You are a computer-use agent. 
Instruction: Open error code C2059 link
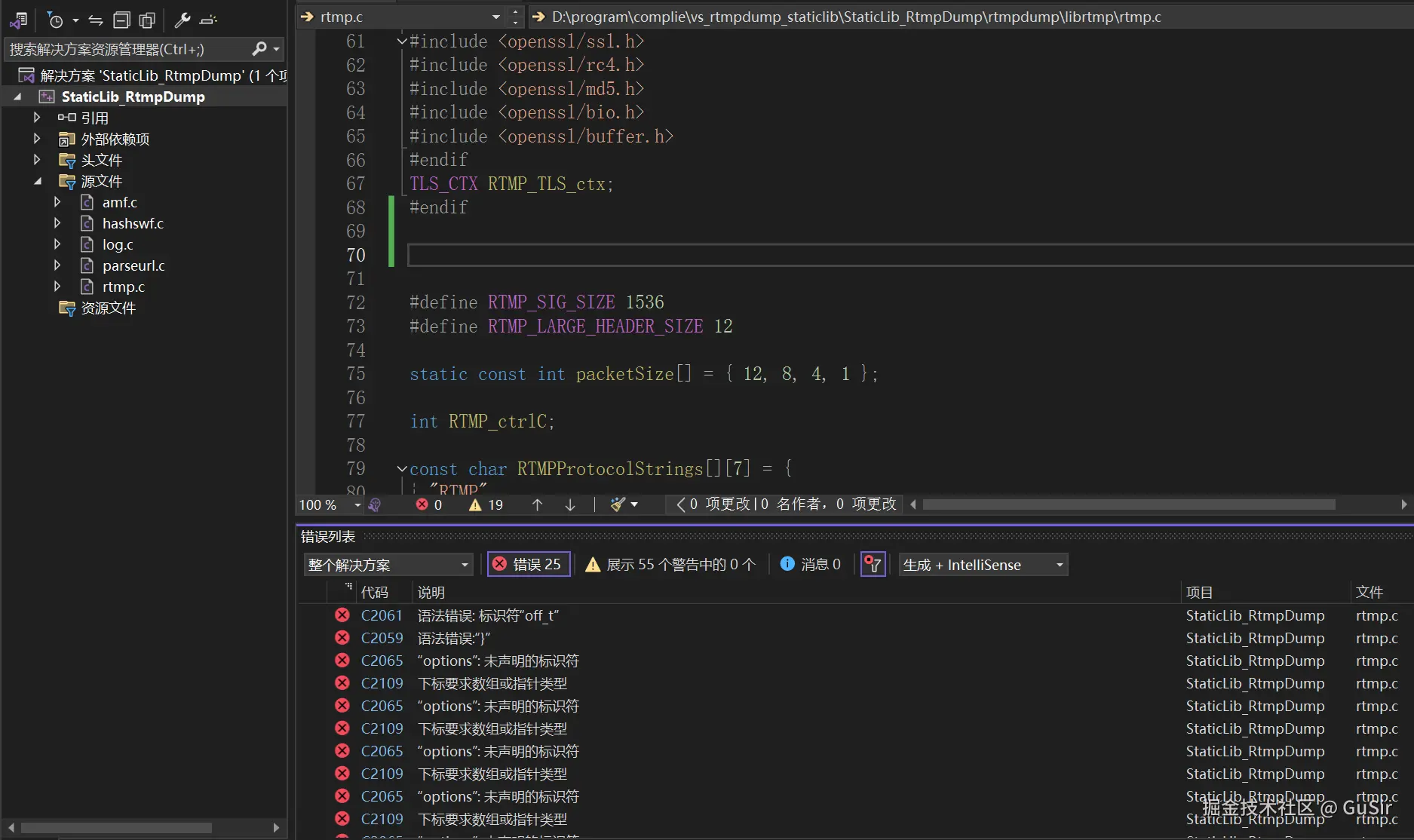(x=382, y=638)
